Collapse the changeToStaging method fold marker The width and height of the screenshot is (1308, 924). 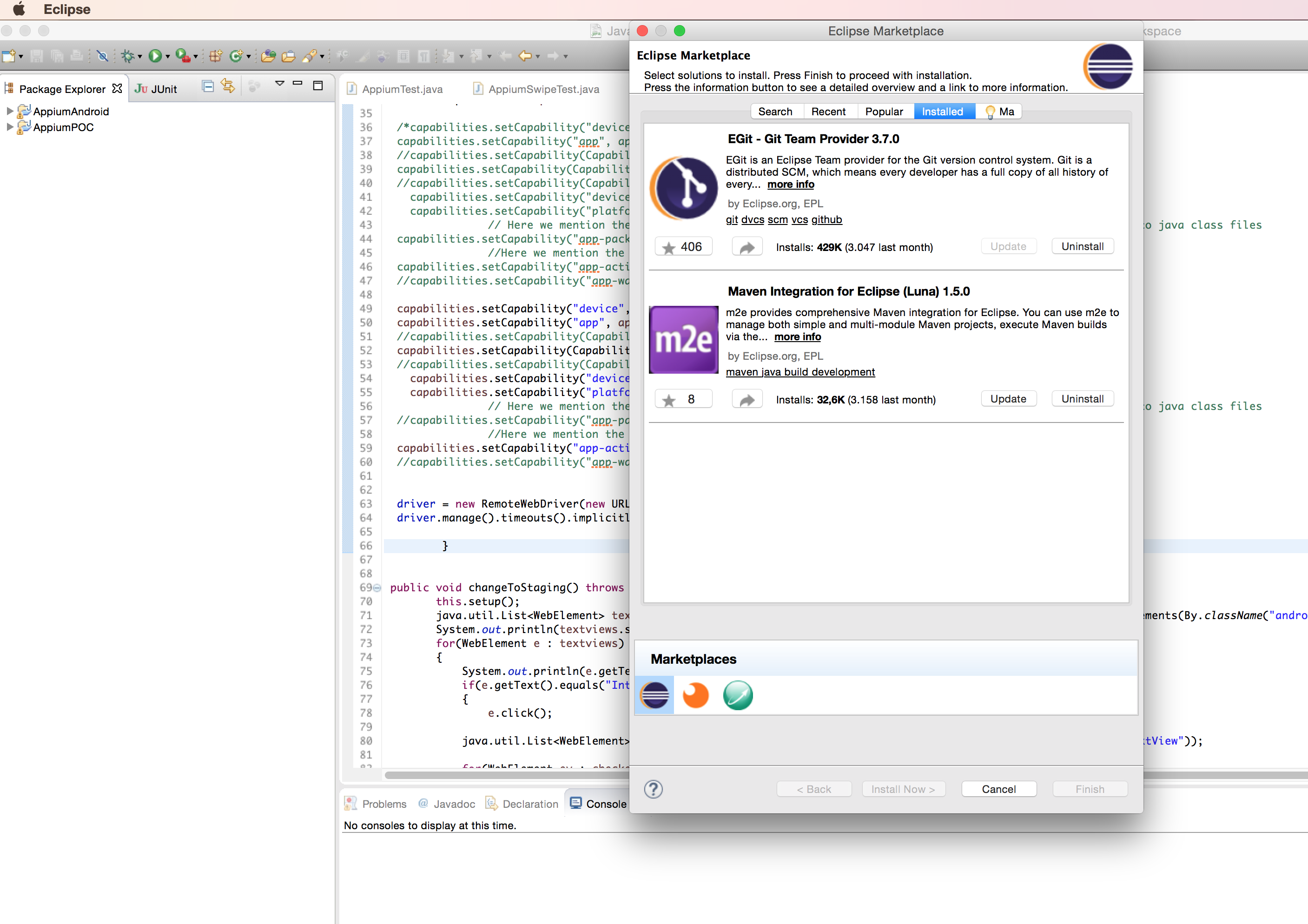377,588
